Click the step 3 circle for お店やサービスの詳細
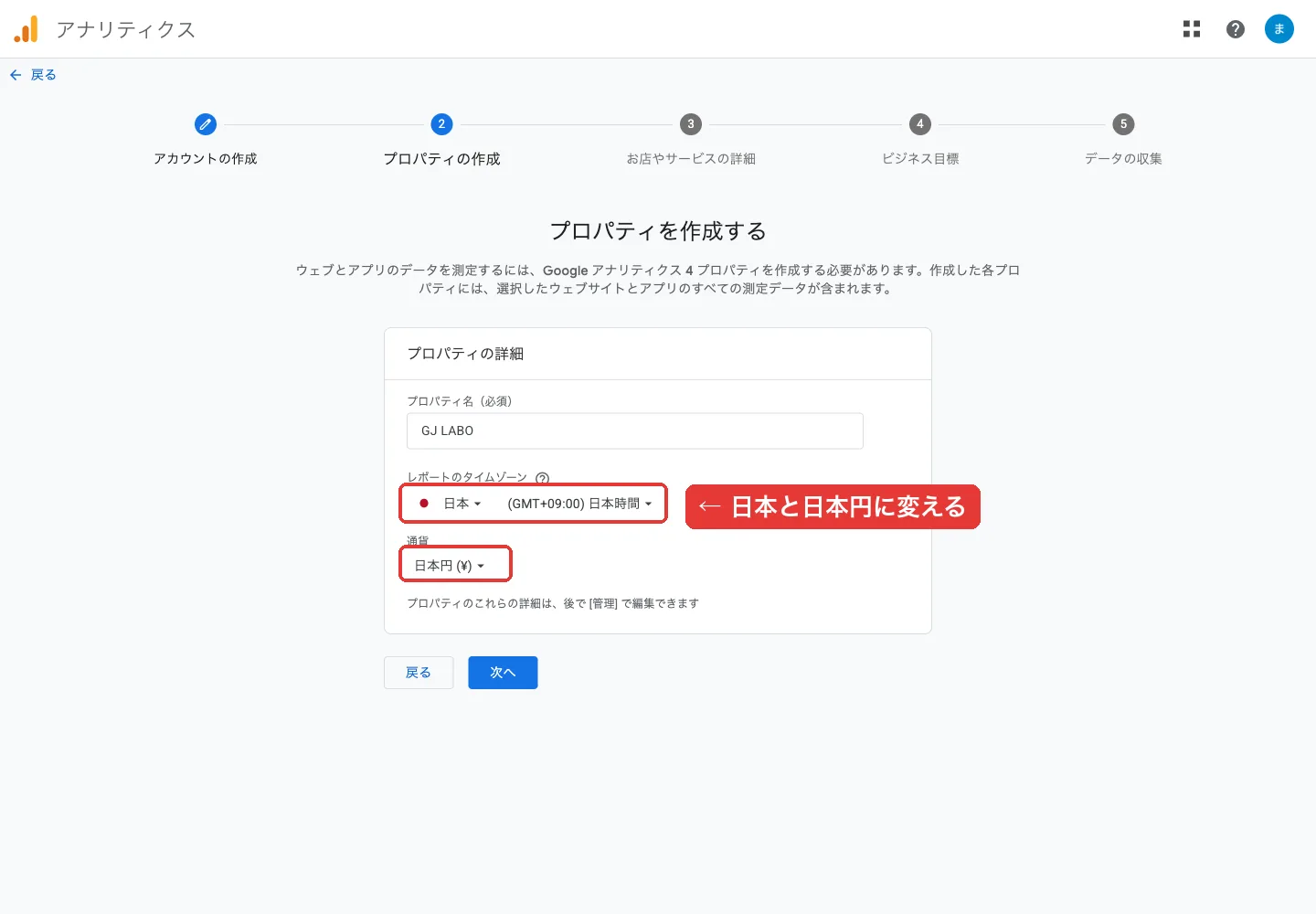Image resolution: width=1316 pixels, height=914 pixels. [x=691, y=124]
